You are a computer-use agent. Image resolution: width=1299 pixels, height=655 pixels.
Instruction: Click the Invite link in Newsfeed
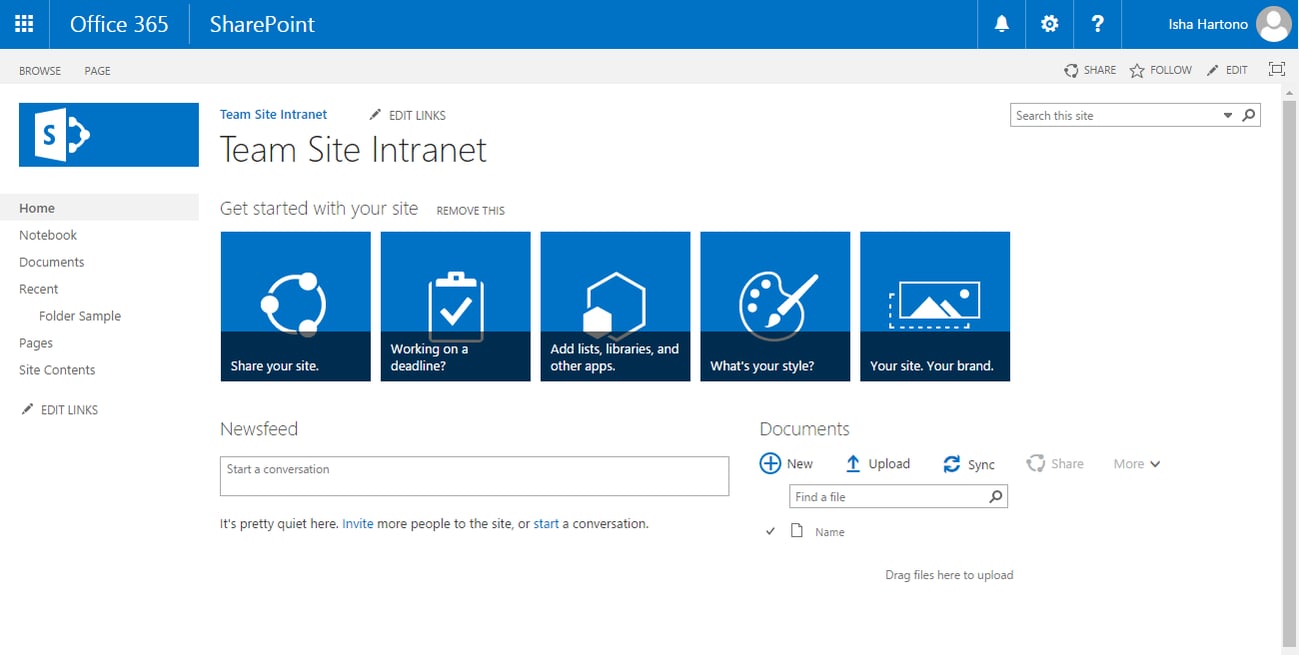(357, 523)
